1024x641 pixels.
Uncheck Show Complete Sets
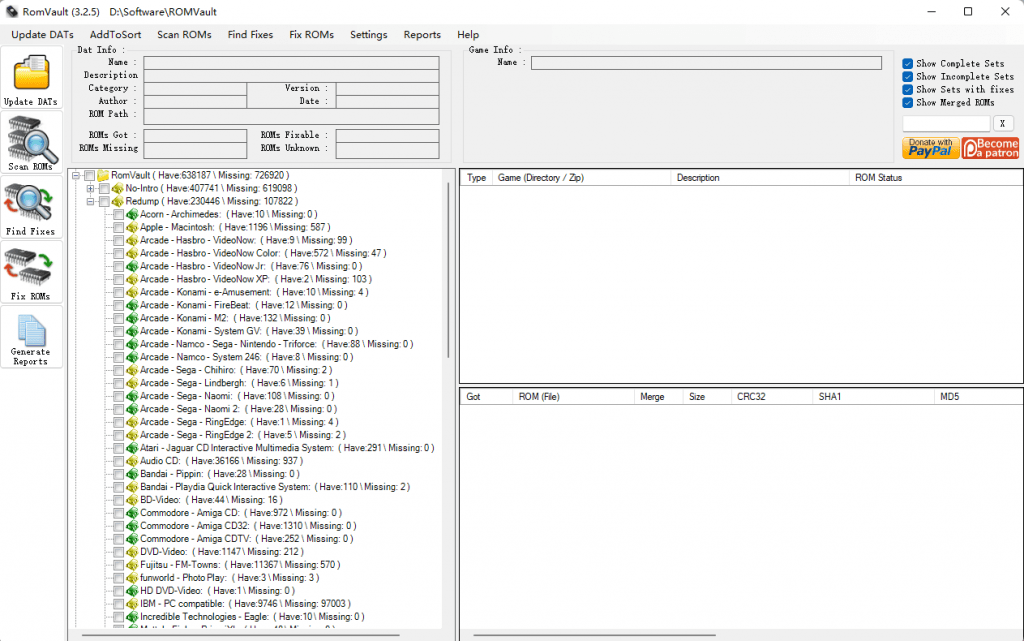coord(908,64)
